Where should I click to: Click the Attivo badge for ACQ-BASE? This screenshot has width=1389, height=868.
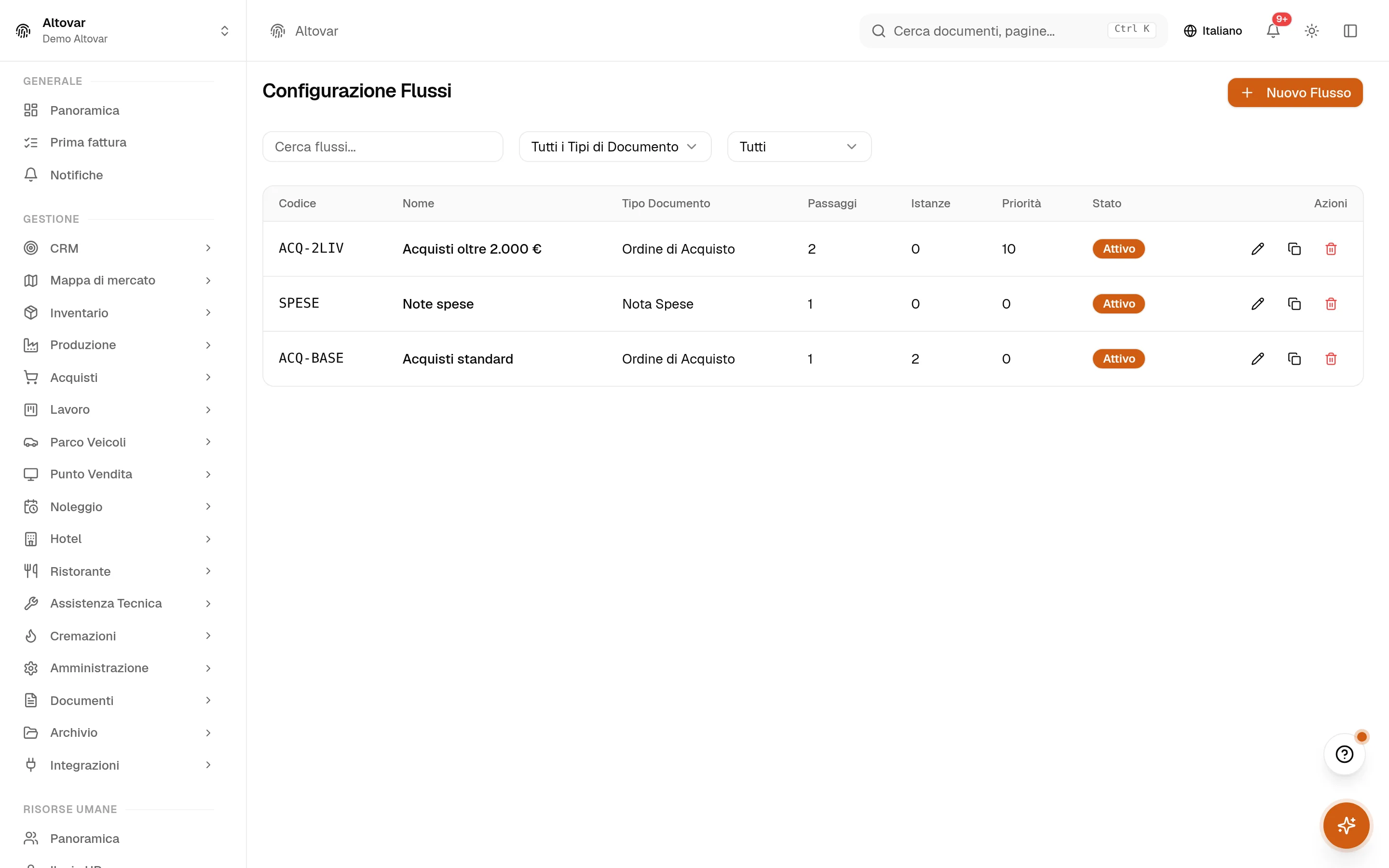[1118, 359]
